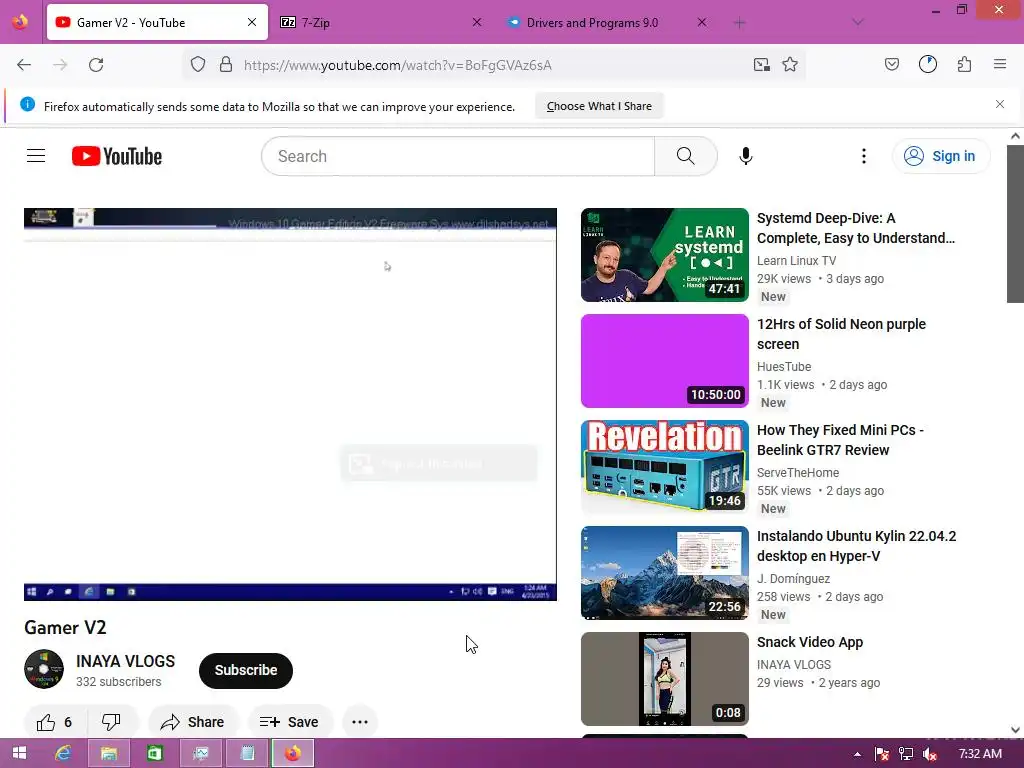Expand the list all tabs dropdown
The image size is (1024, 768).
tap(857, 22)
